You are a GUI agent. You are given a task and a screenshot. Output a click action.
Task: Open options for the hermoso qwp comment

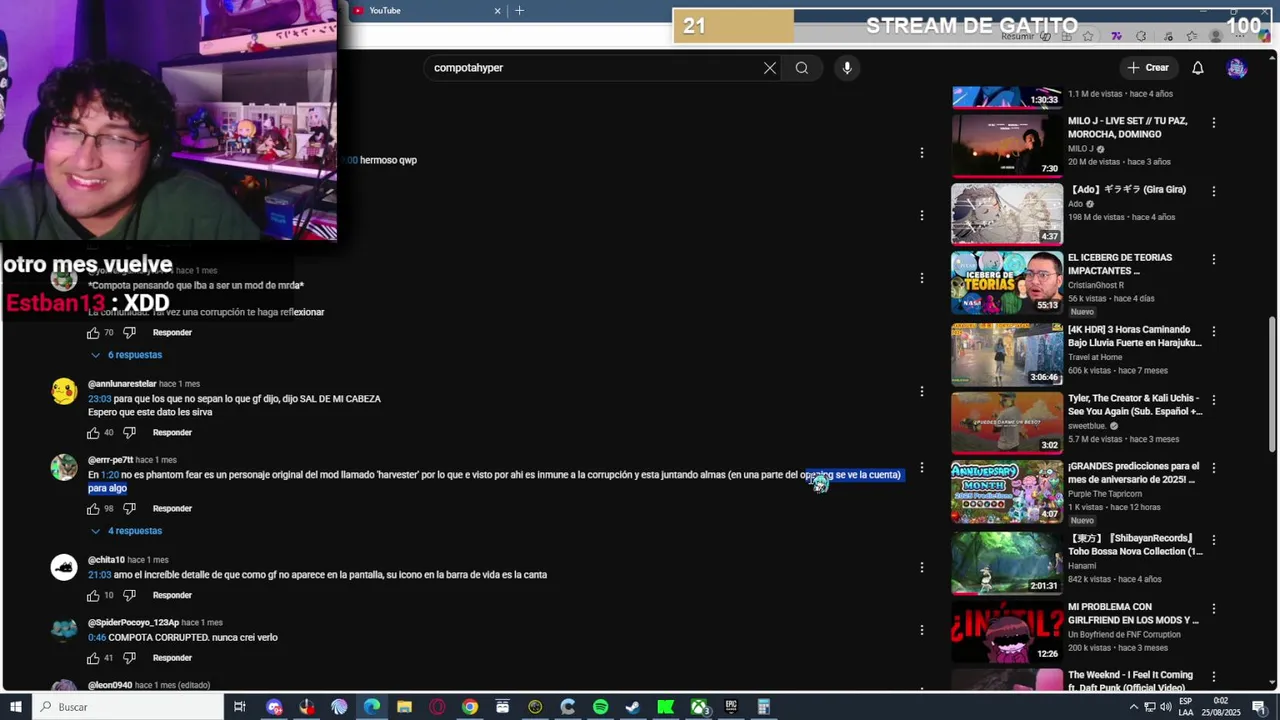point(922,153)
